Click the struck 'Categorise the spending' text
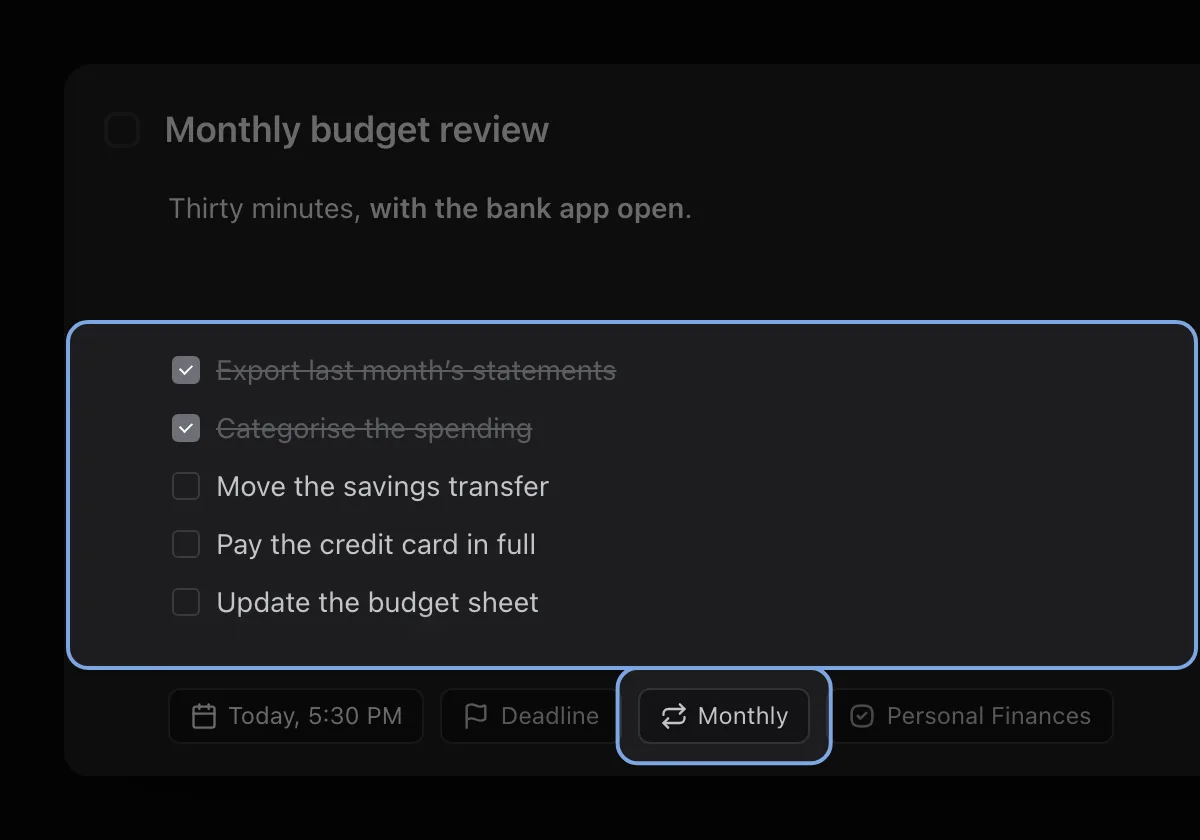The image size is (1200, 840). pyautogui.click(x=374, y=429)
